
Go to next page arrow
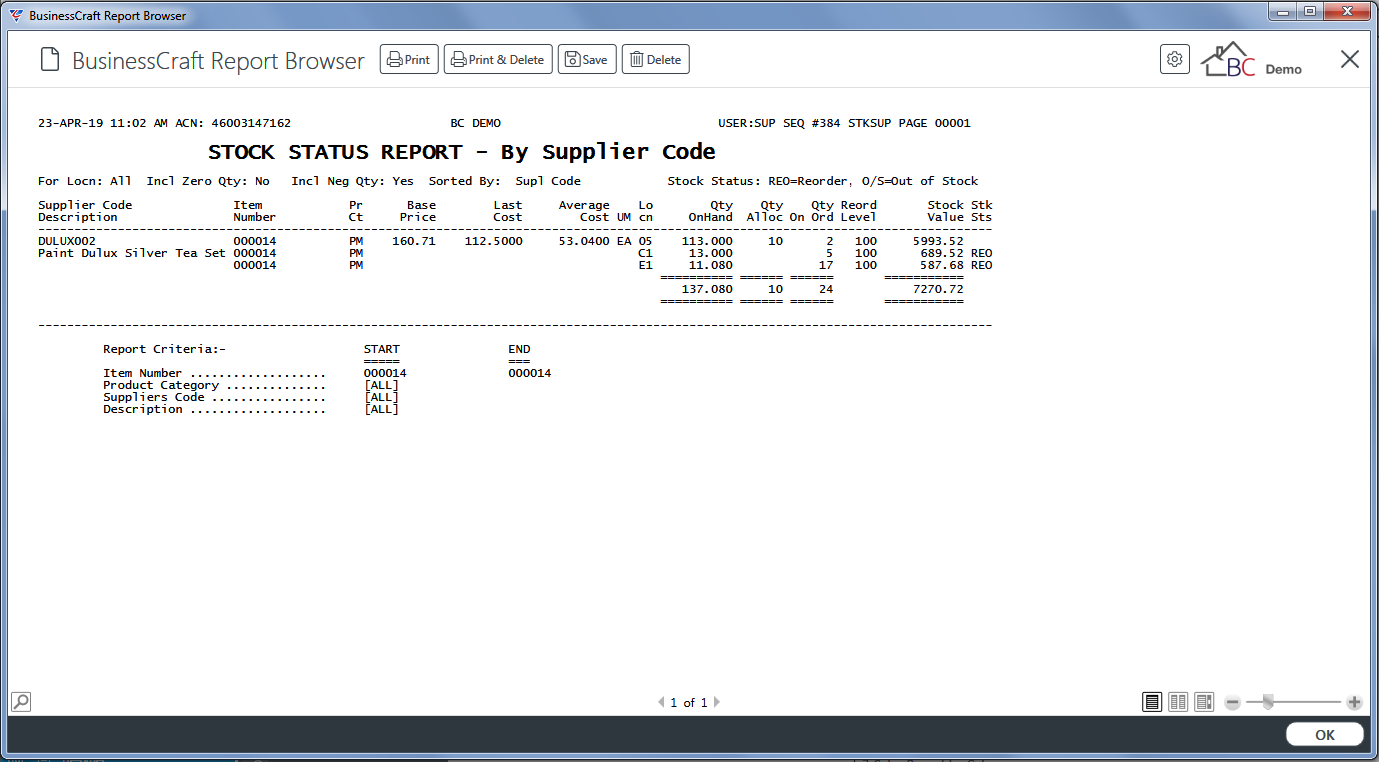tap(716, 703)
